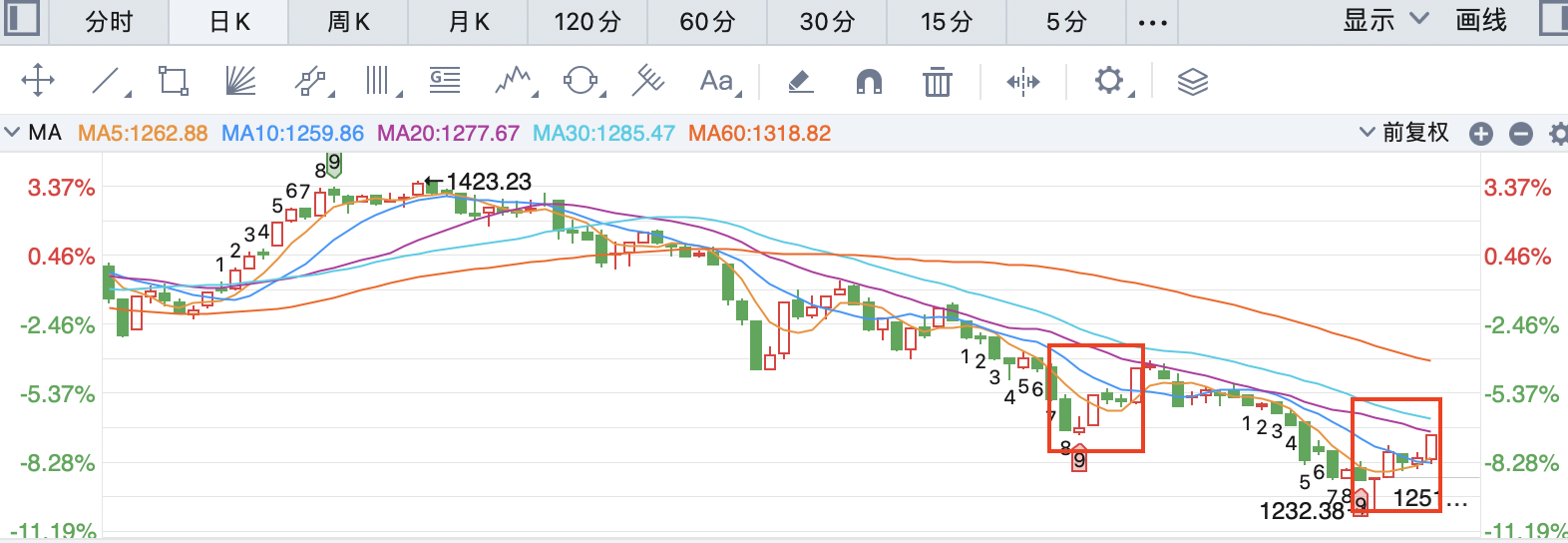Viewport: 1568px width, 543px height.
Task: Click the 1423.23 high price marker
Action: click(x=488, y=182)
